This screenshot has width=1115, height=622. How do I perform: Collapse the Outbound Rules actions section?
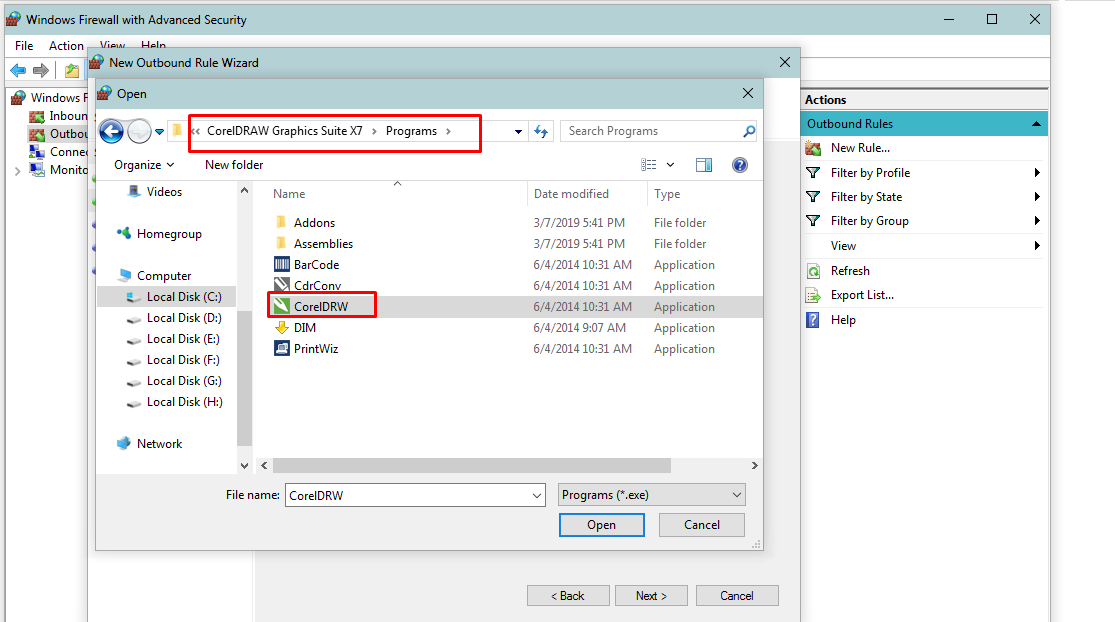pos(1038,123)
